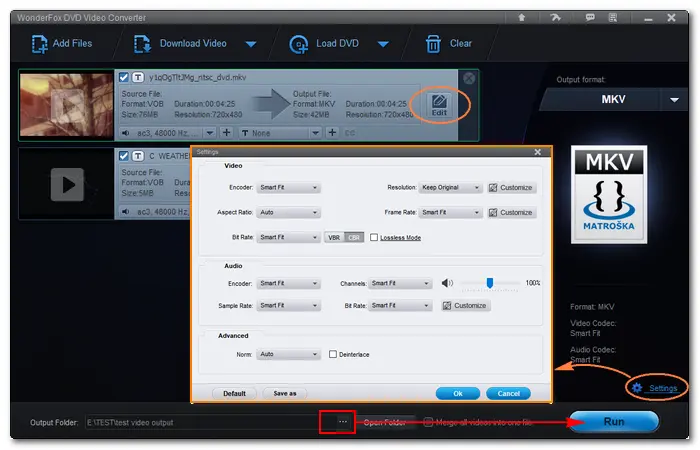The height and width of the screenshot is (450, 700).
Task: Open audio track dropdown ac3 of first video
Action: [209, 133]
